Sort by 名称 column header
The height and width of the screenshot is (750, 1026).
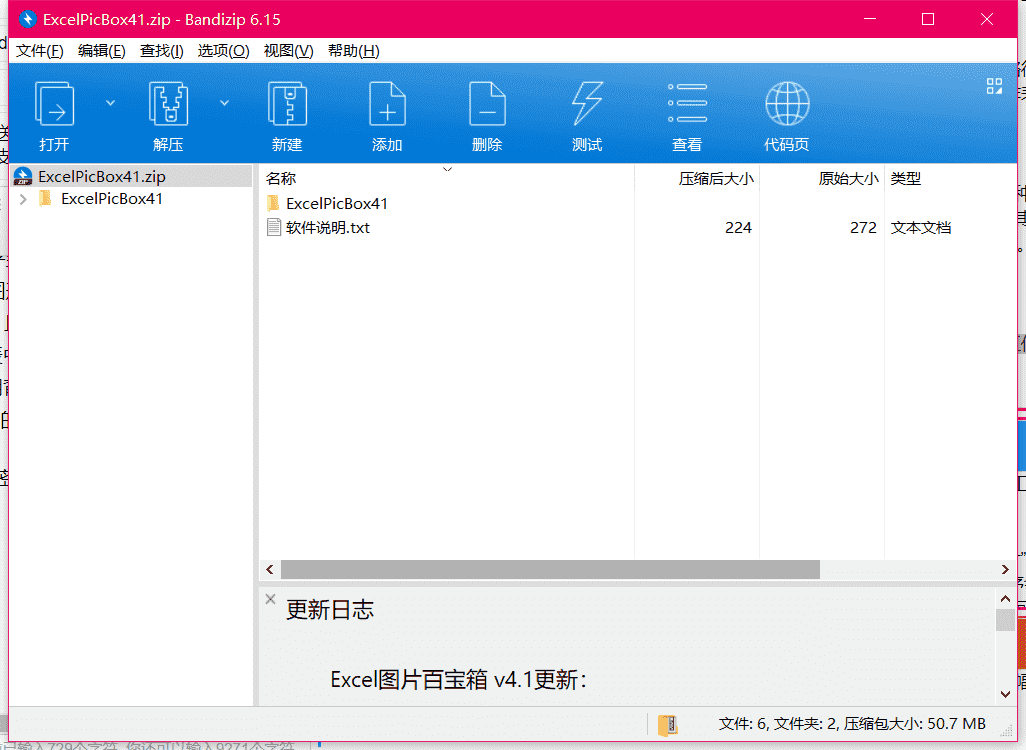pyautogui.click(x=281, y=179)
